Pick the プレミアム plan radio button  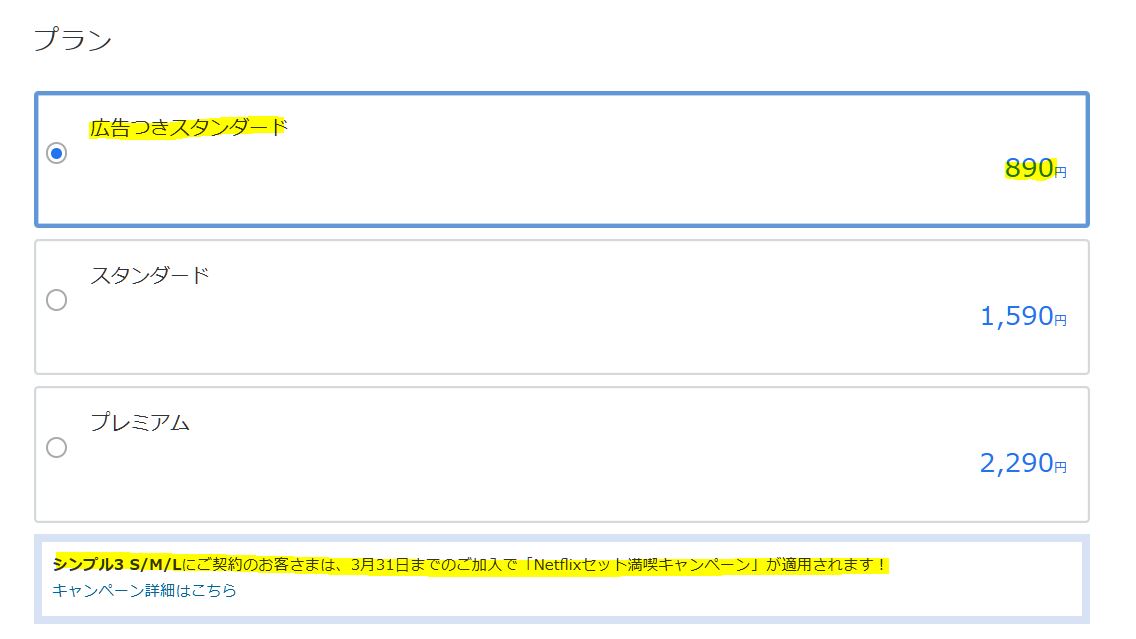point(57,447)
